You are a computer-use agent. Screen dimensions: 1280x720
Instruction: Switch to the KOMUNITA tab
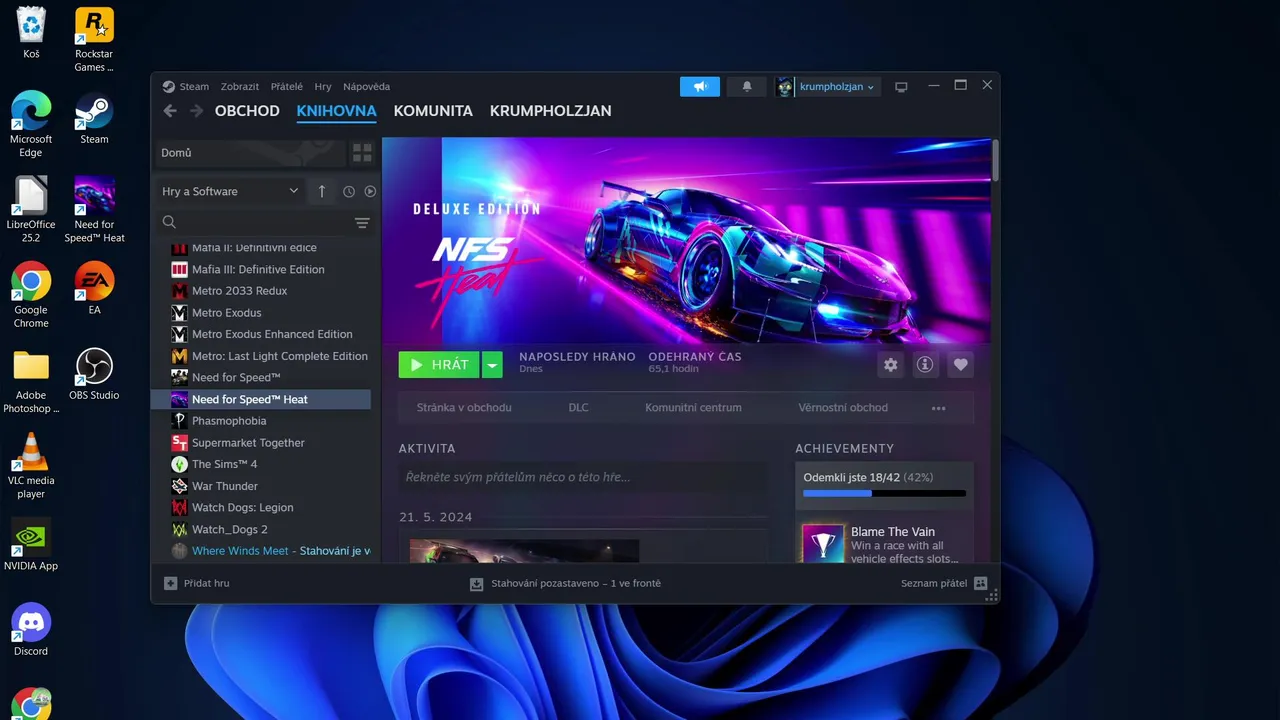(x=433, y=111)
